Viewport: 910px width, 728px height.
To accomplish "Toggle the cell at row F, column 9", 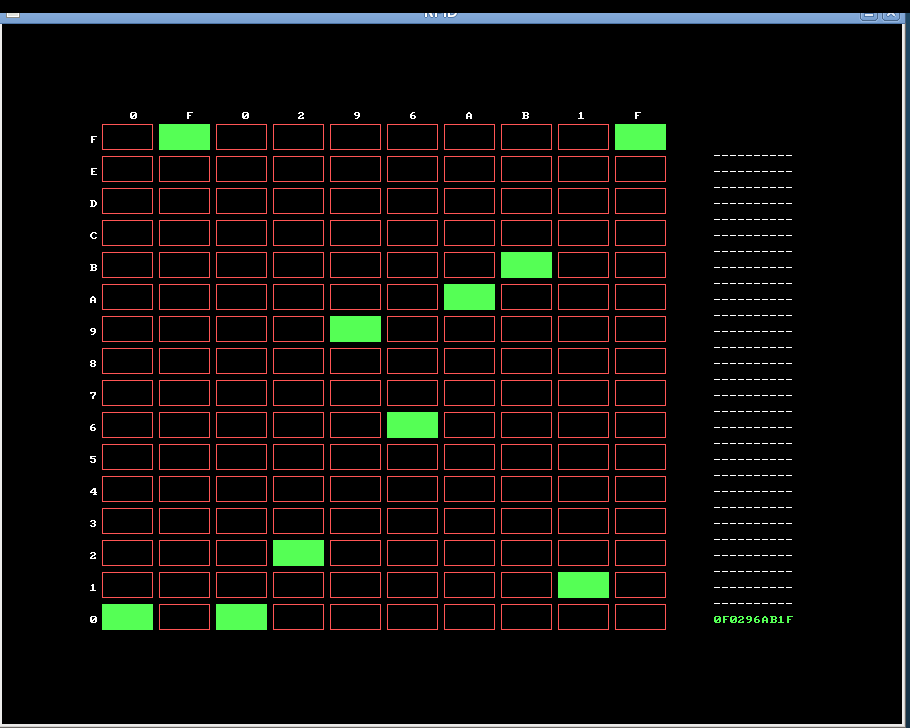I will click(x=355, y=137).
